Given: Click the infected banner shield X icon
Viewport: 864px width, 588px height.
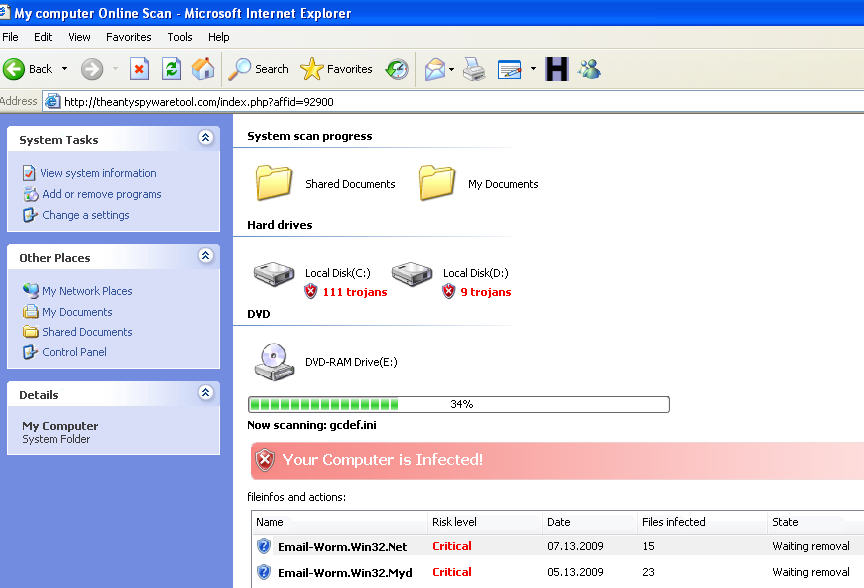Looking at the screenshot, I should click(265, 459).
